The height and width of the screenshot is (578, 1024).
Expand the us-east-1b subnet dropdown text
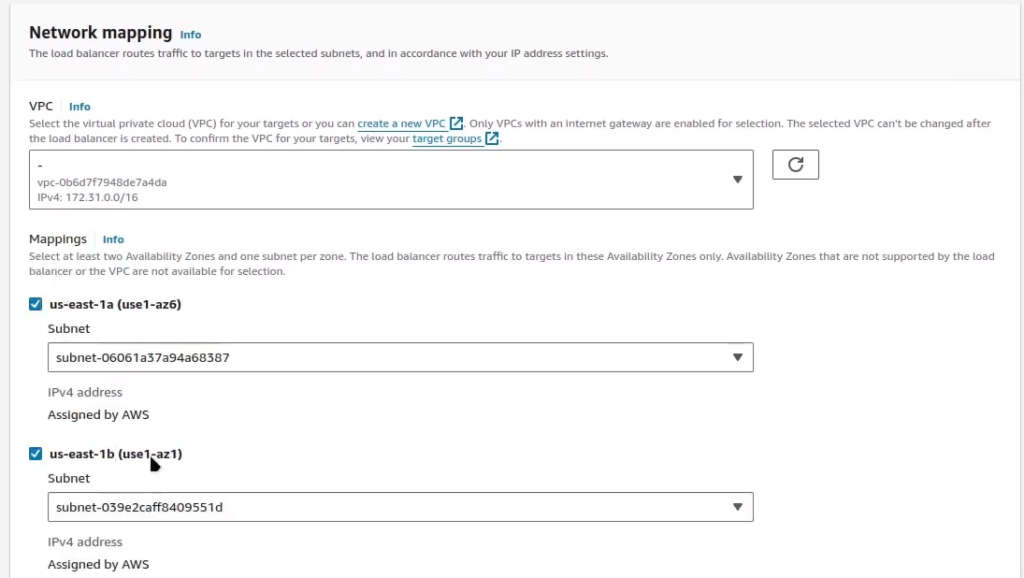[x=139, y=507]
